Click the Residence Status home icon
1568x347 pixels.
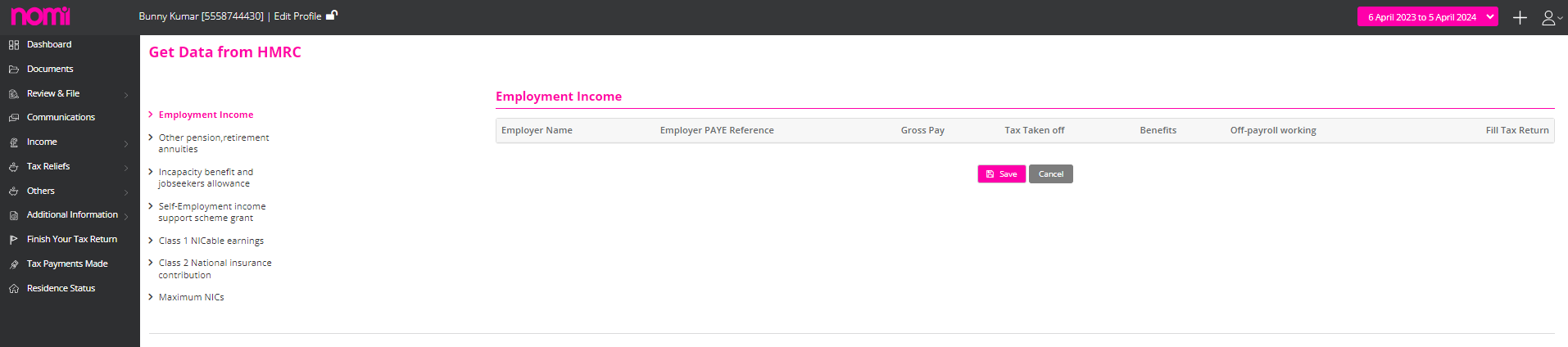[x=14, y=289]
